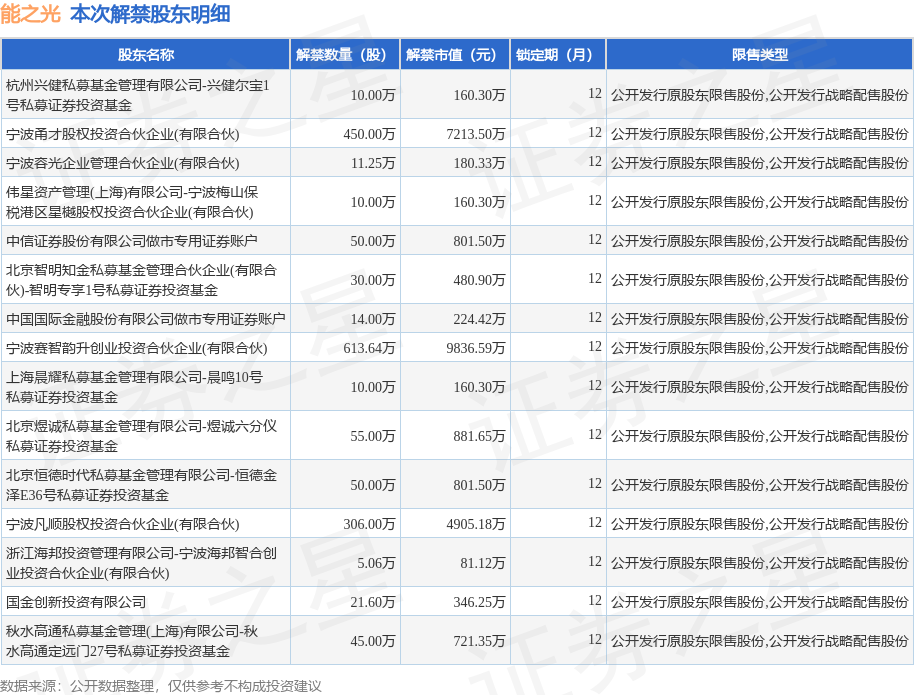This screenshot has width=914, height=695.
Task: Click the 限售类型 column header
Action: click(760, 55)
